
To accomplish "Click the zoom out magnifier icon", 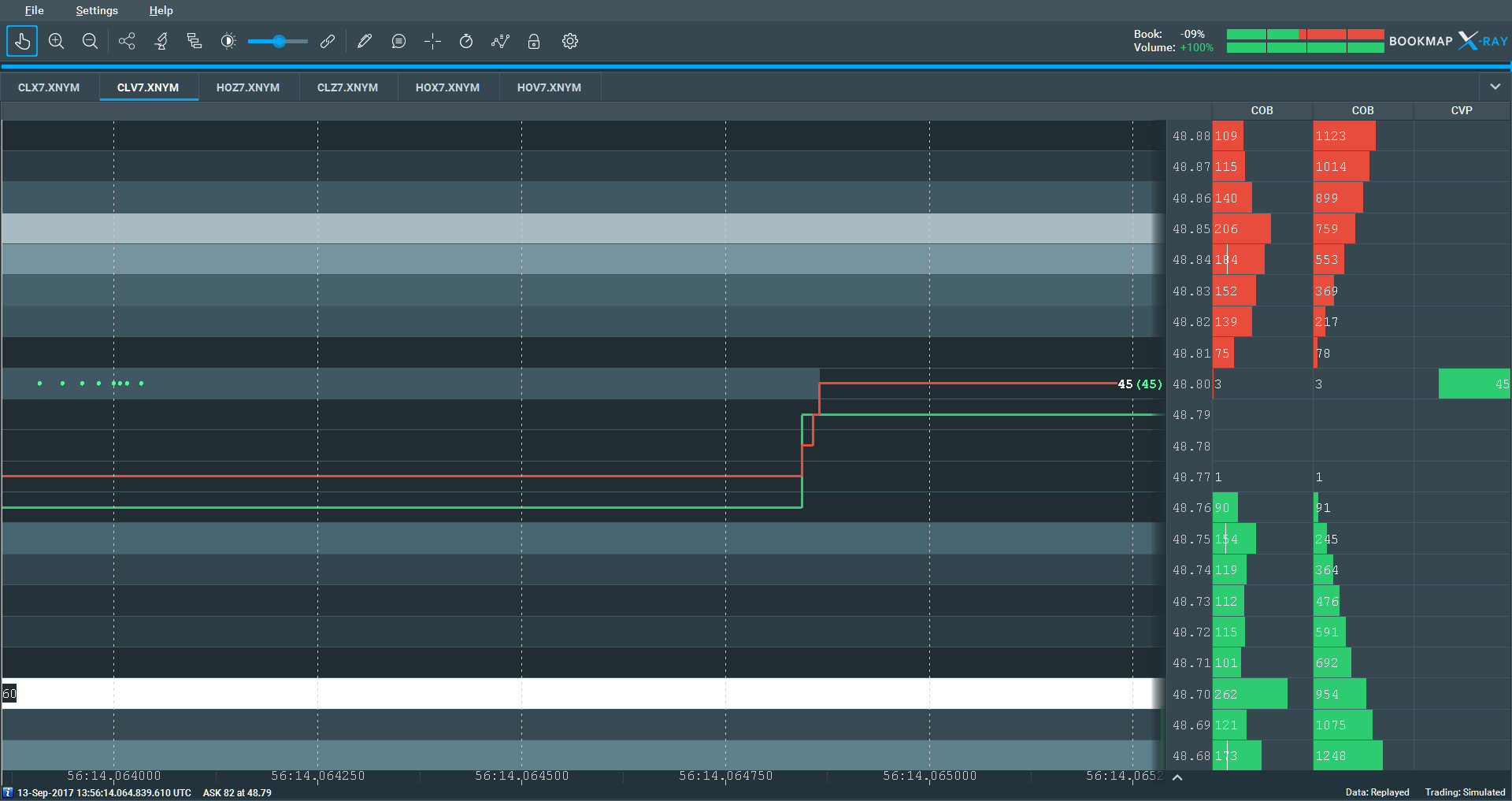I will pyautogui.click(x=90, y=41).
